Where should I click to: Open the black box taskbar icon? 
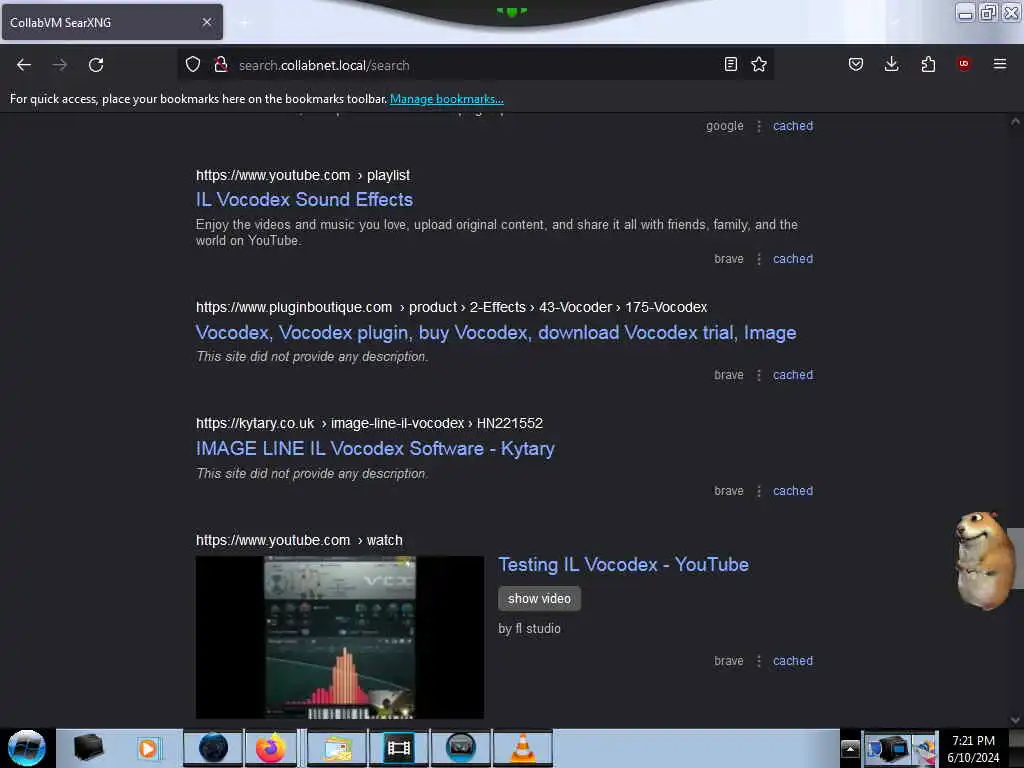pos(88,748)
